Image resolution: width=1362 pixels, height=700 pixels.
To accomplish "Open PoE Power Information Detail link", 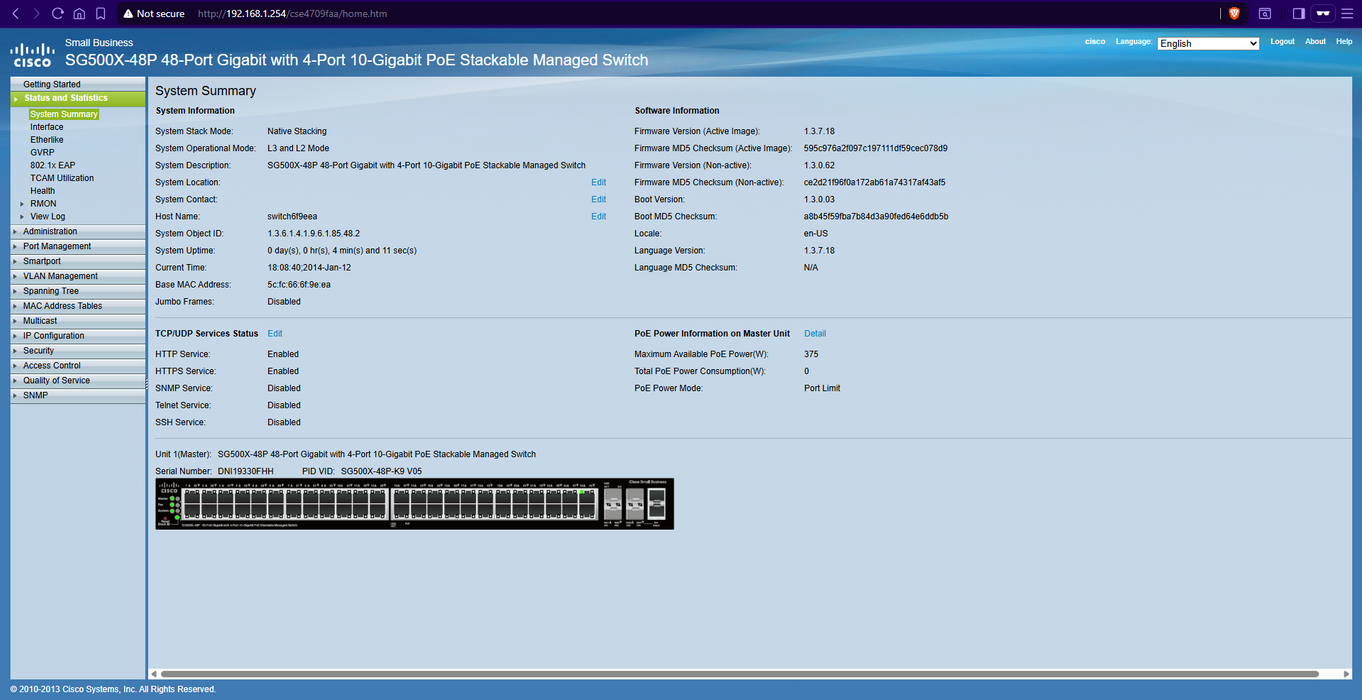I will (x=815, y=334).
